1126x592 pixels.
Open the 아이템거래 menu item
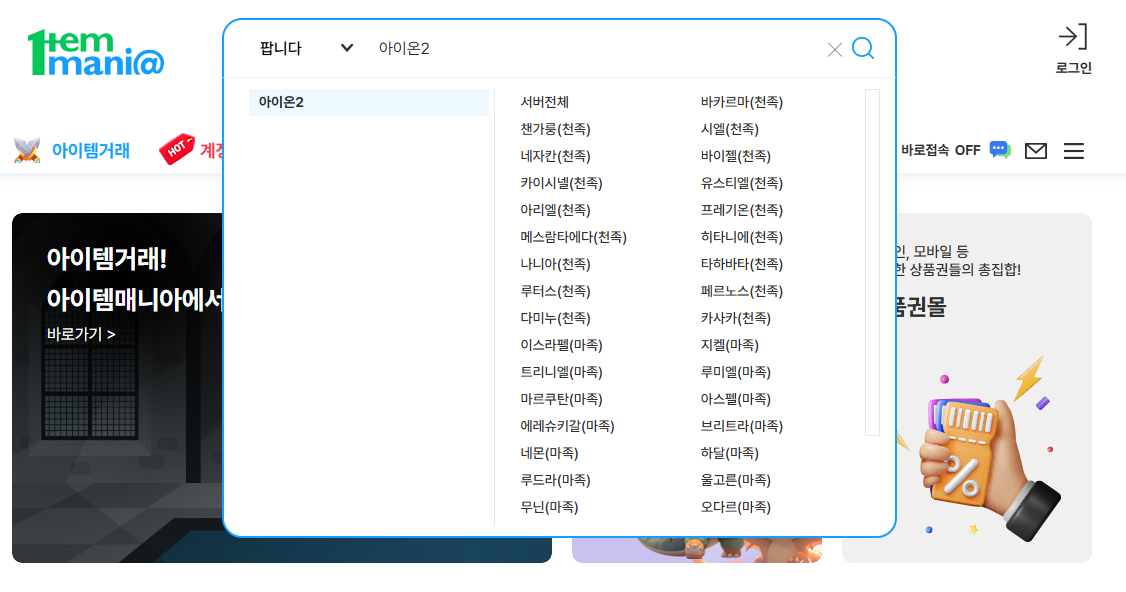pos(90,150)
